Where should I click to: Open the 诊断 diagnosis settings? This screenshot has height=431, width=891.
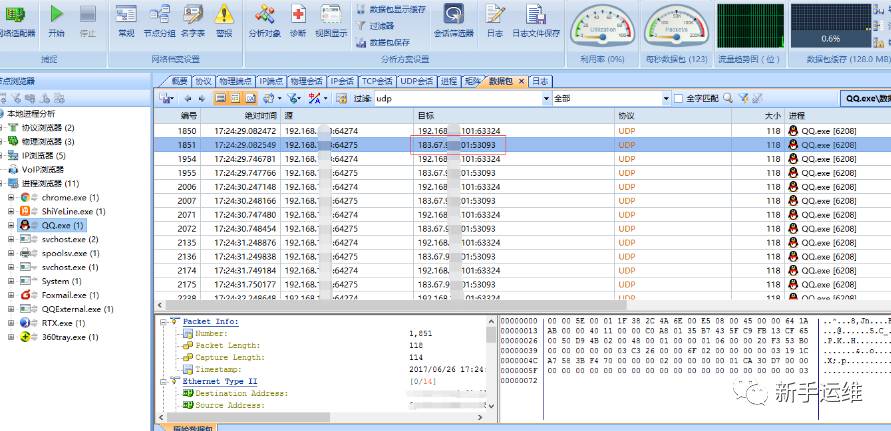coord(298,21)
